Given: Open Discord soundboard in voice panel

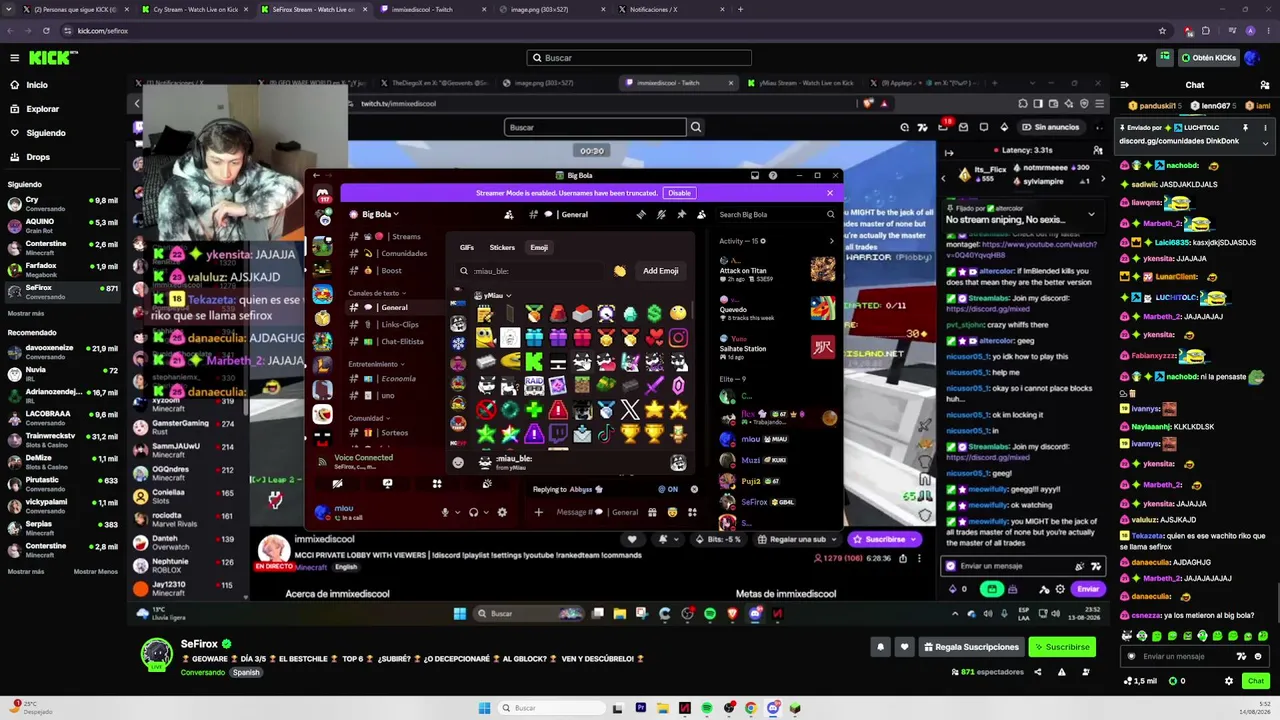Looking at the screenshot, I should click(487, 484).
